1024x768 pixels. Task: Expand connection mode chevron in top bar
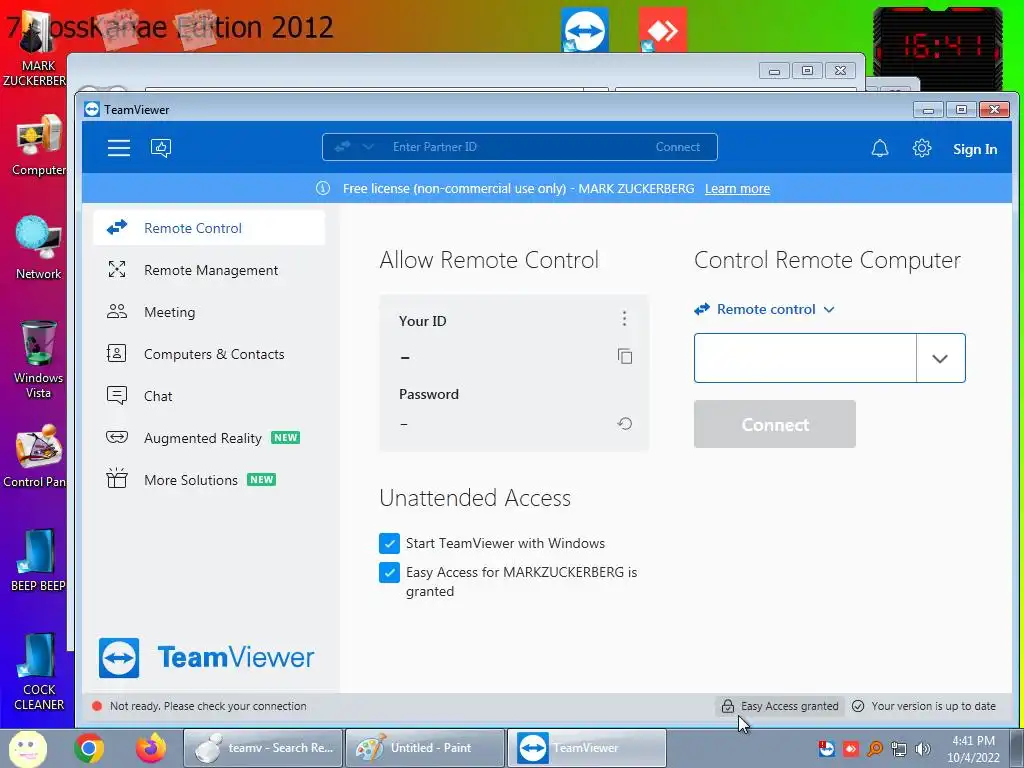coord(368,147)
